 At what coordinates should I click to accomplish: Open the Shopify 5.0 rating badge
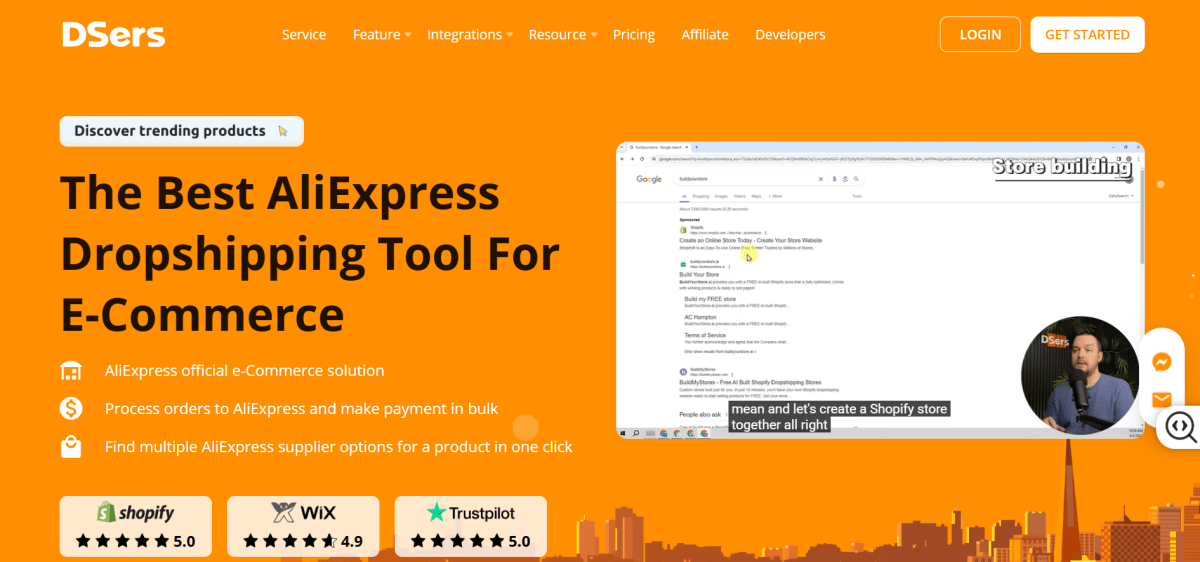coord(136,526)
